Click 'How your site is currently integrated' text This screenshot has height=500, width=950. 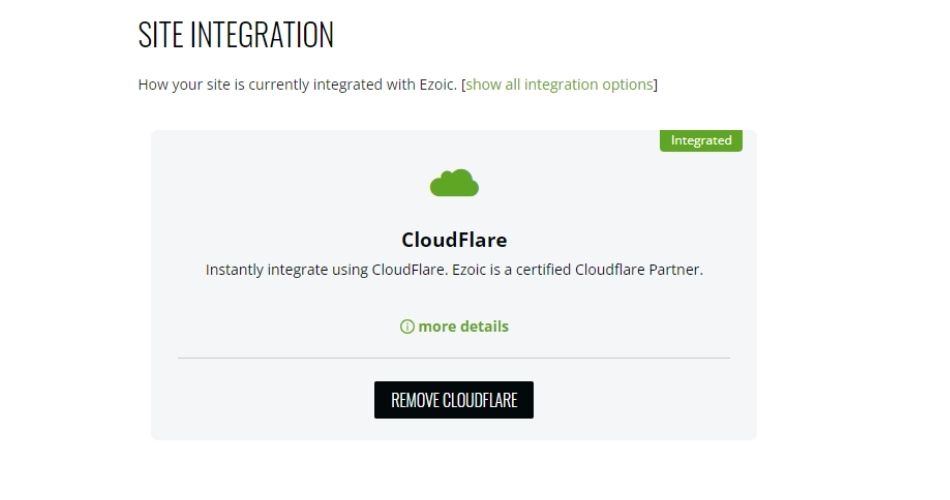[x=297, y=84]
